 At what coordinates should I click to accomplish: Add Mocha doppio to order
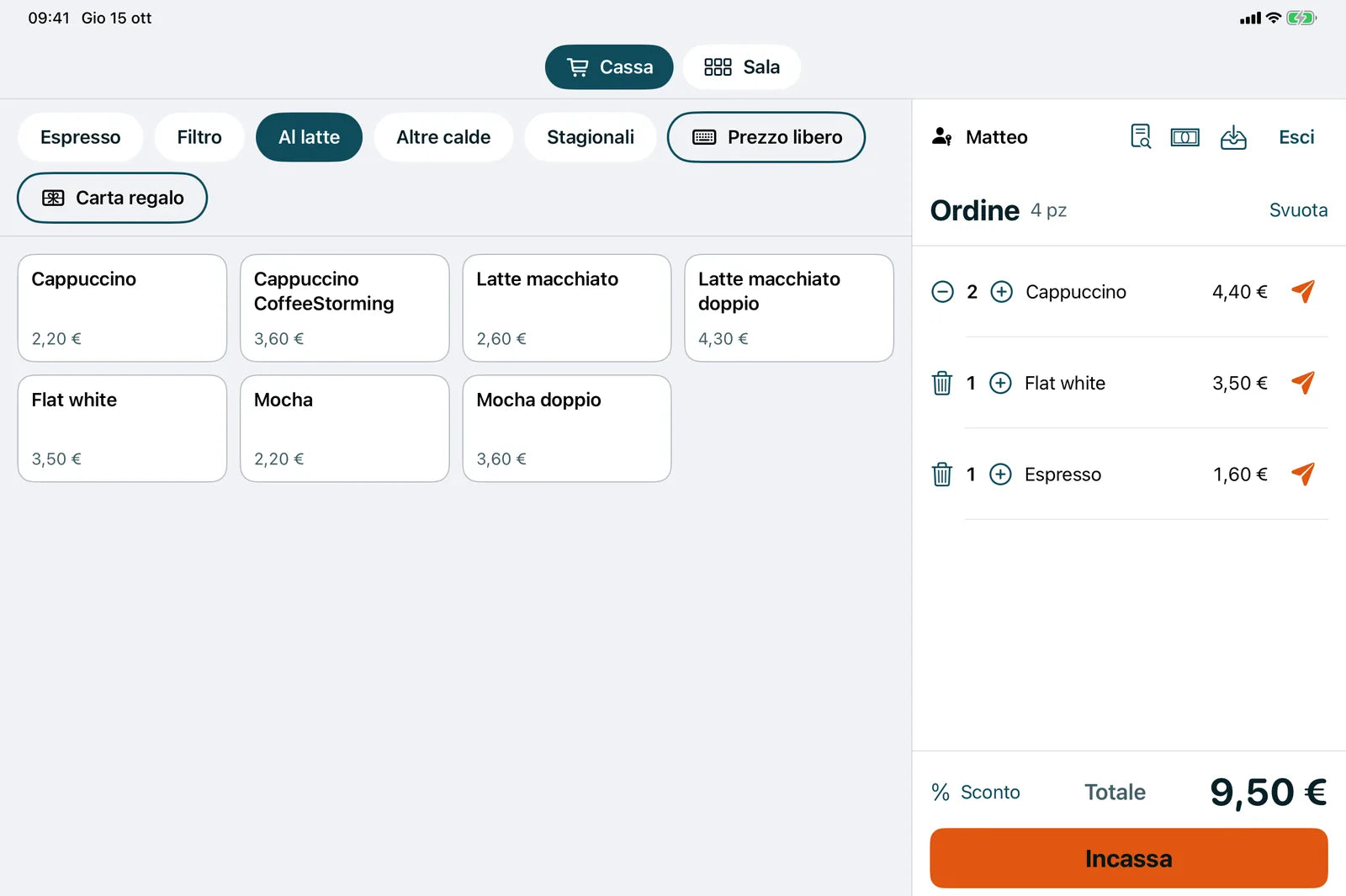coord(567,428)
